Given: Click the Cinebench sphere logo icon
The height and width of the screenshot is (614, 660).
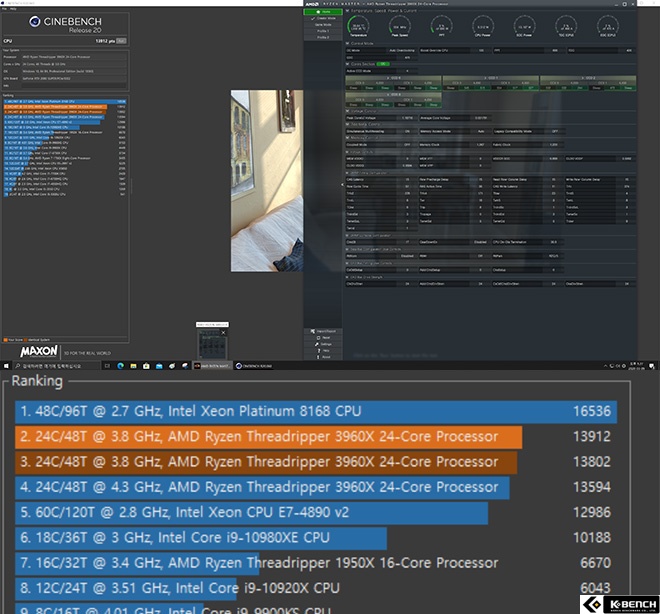Looking at the screenshot, I should [35, 21].
